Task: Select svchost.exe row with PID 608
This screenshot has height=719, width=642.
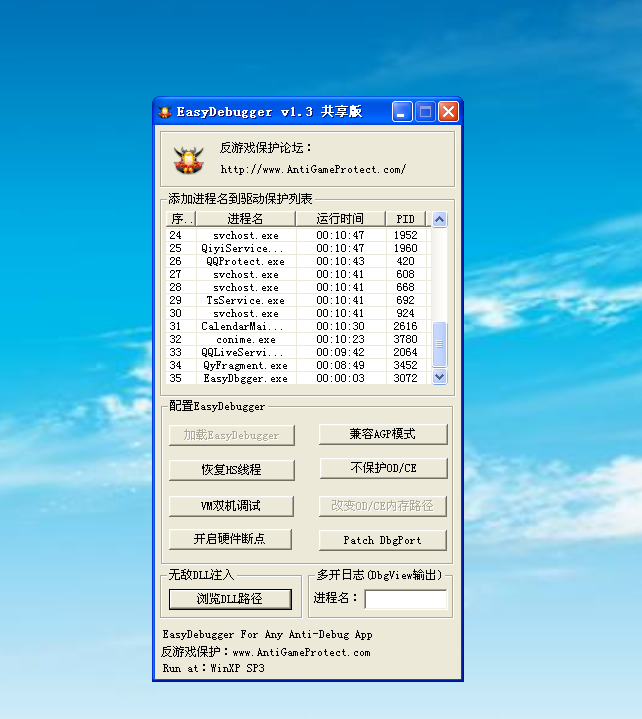Action: (298, 274)
